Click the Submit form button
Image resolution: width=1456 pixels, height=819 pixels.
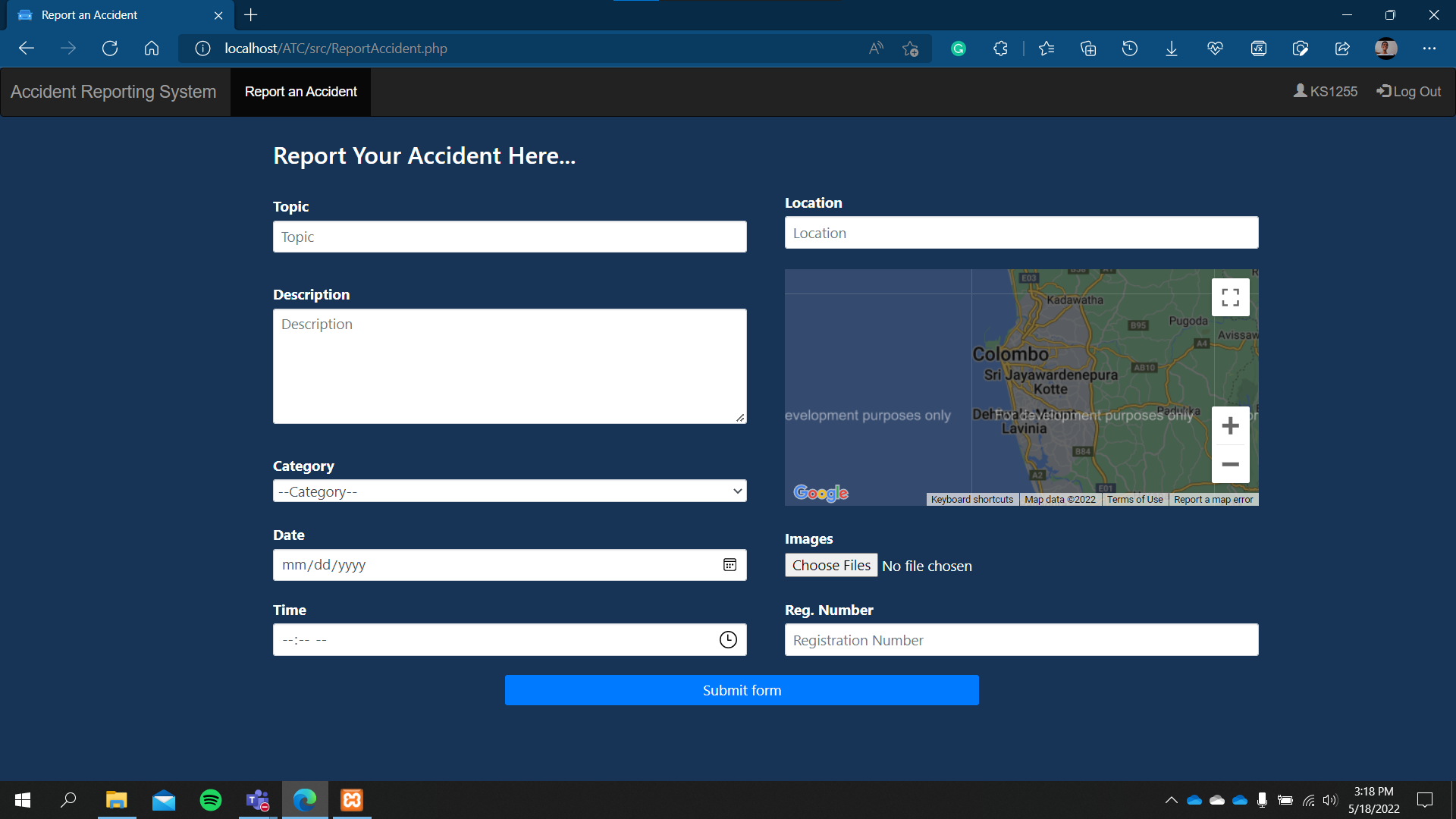tap(741, 689)
